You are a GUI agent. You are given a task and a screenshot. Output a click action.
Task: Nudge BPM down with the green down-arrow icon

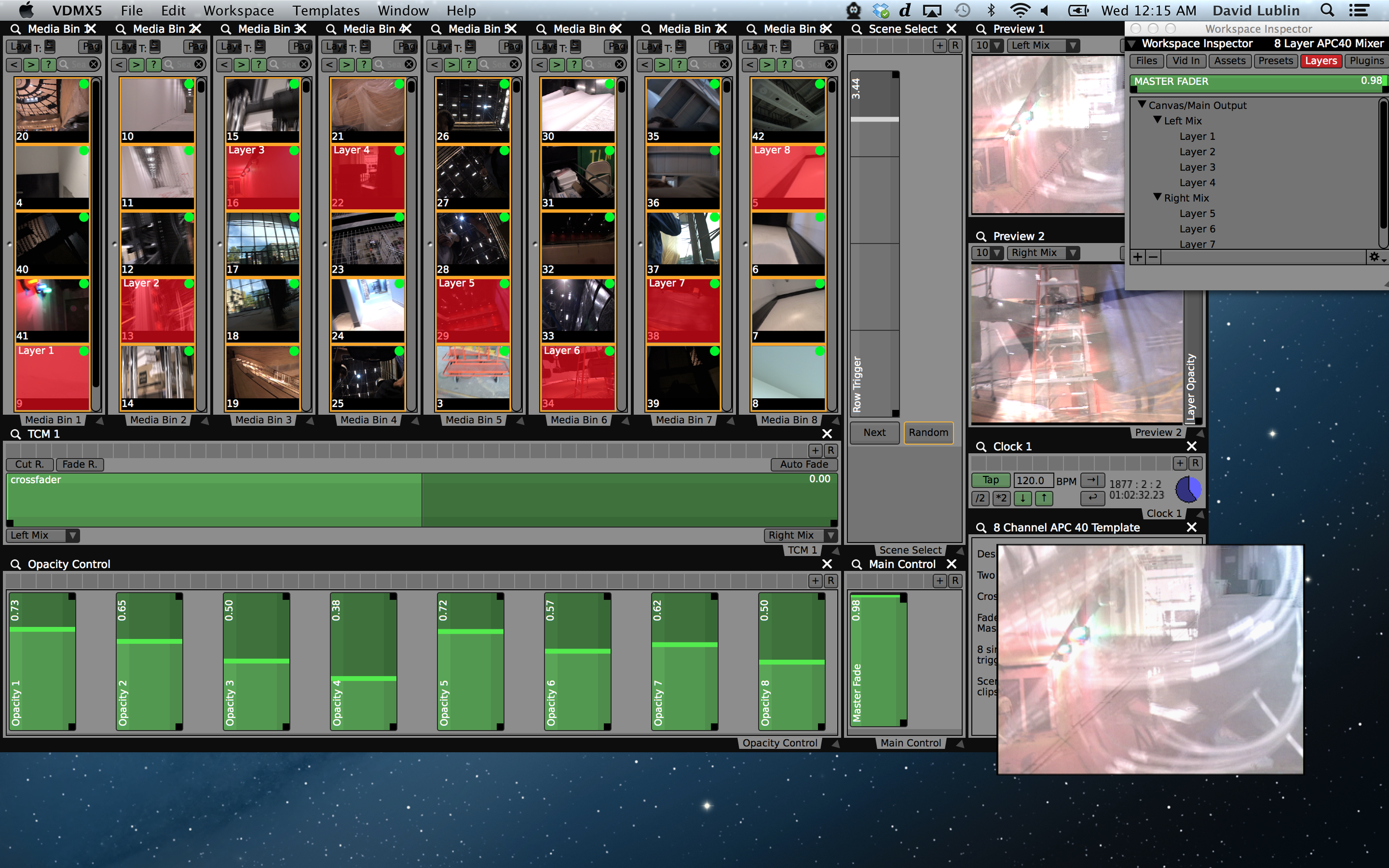1023,499
